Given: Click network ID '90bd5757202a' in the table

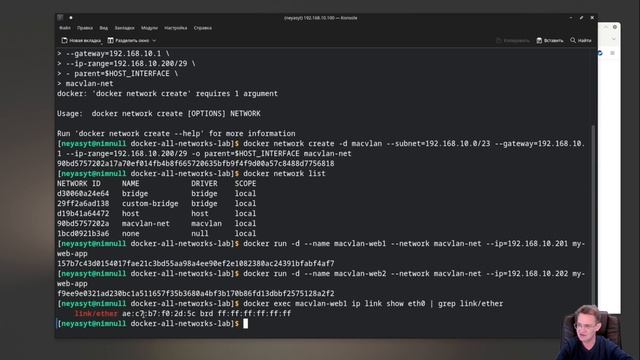Looking at the screenshot, I should click(x=83, y=224).
